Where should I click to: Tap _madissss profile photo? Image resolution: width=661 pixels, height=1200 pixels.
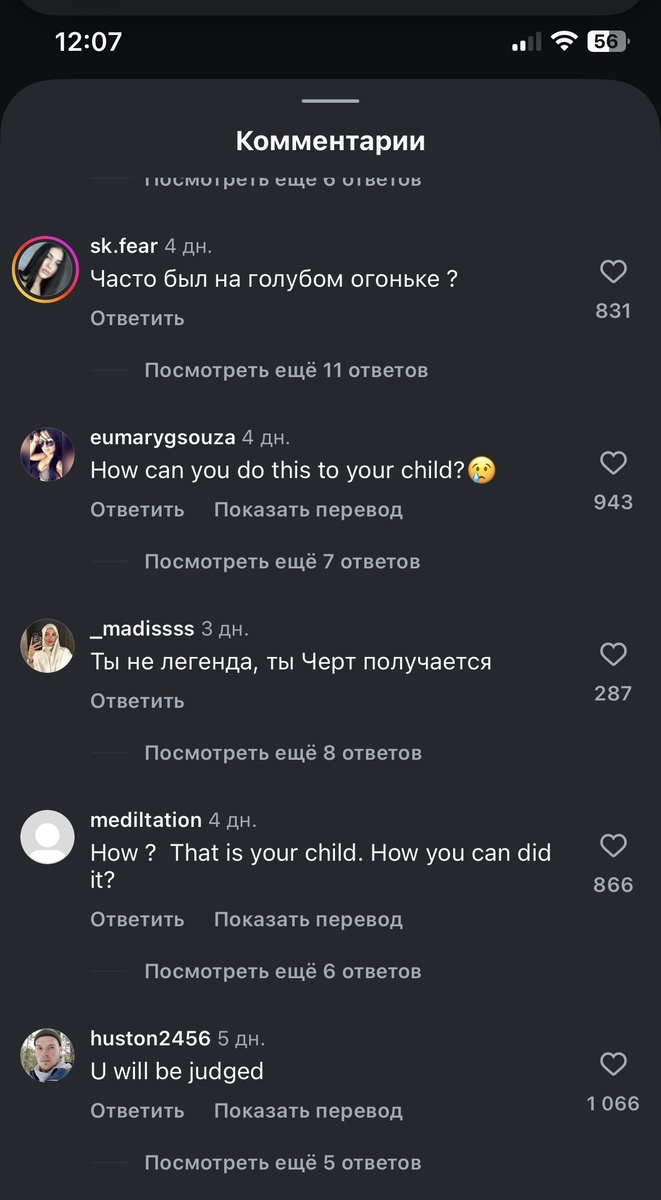point(47,646)
